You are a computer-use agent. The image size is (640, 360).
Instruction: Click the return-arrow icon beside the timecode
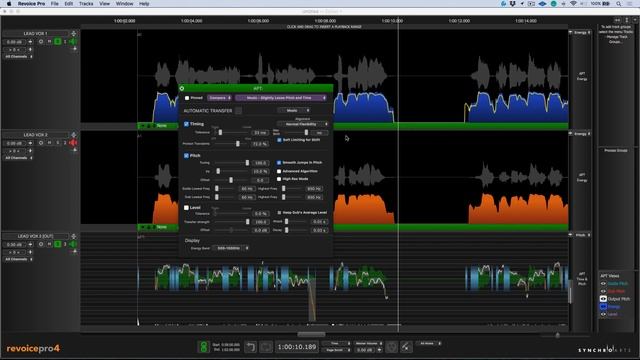click(x=251, y=347)
